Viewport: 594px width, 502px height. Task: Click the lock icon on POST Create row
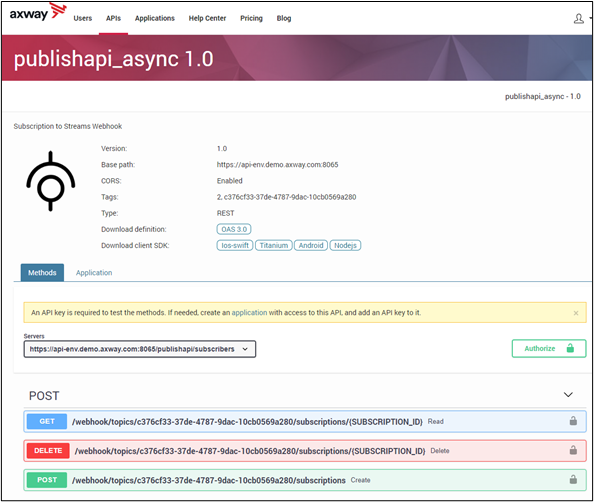pos(573,479)
